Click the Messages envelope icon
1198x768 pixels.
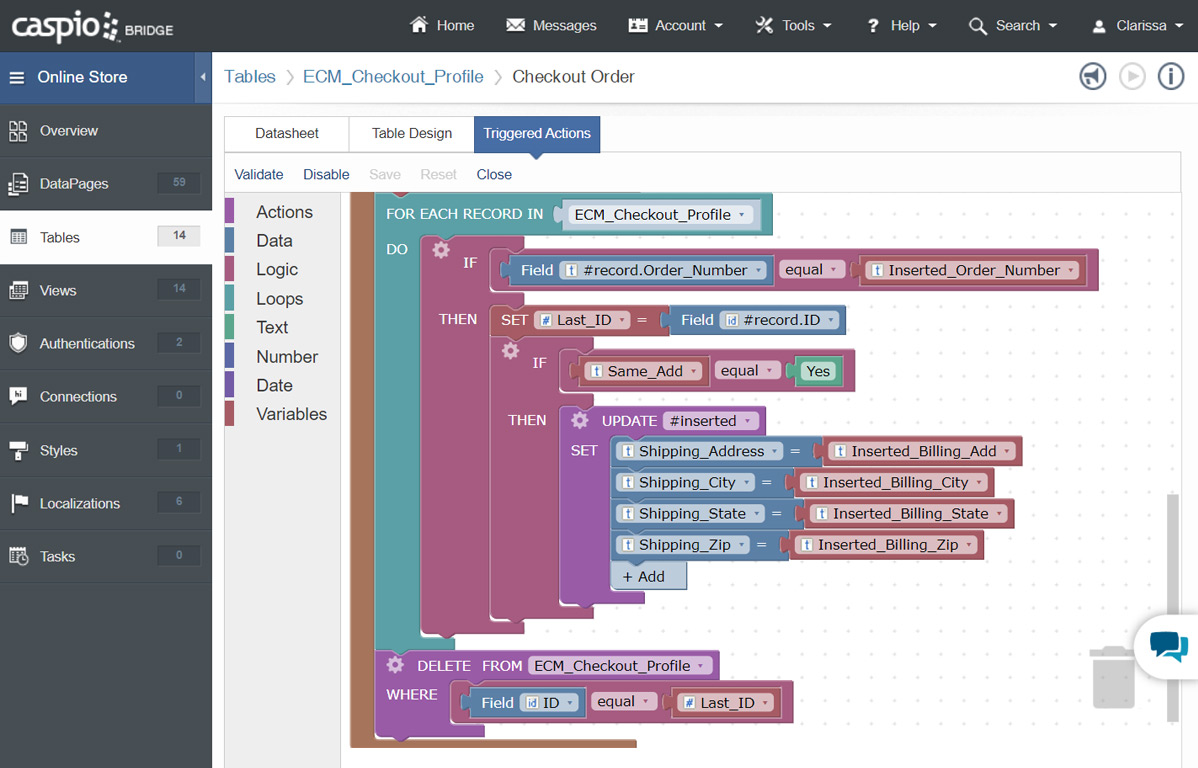tap(516, 25)
